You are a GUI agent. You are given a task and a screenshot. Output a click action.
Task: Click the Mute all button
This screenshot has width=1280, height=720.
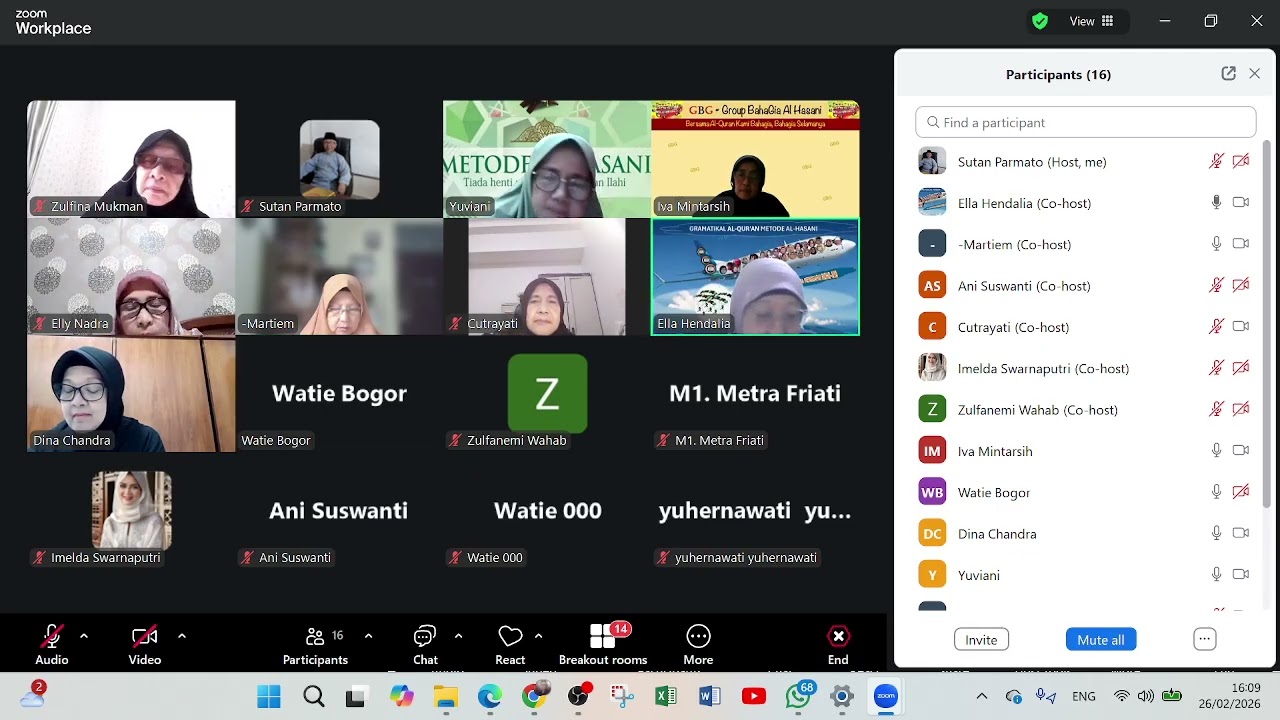coord(1101,640)
